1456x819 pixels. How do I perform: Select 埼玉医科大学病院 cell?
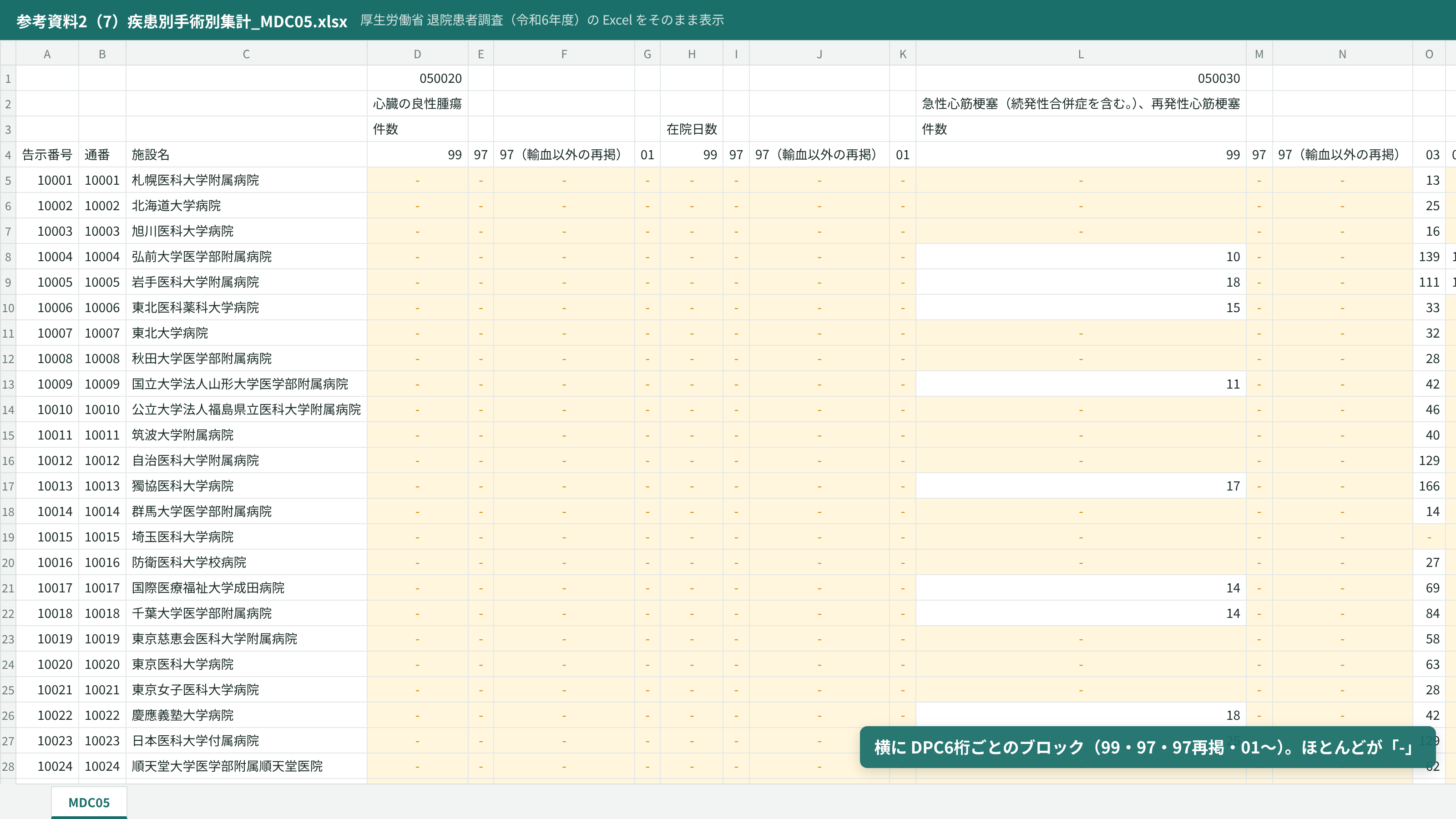(246, 536)
